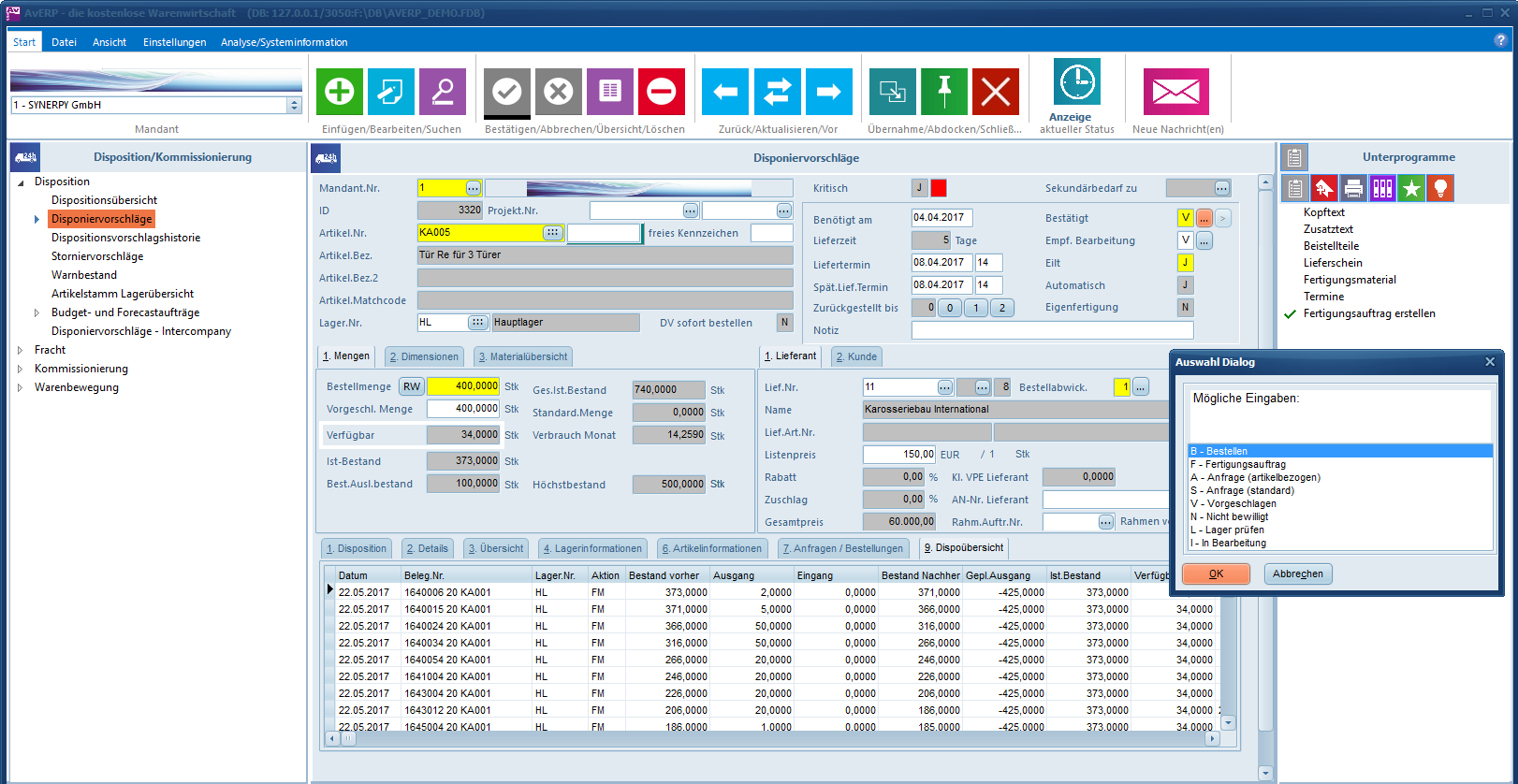Click the red Kritisch color indicator
The height and width of the screenshot is (784, 1518).
(x=939, y=188)
